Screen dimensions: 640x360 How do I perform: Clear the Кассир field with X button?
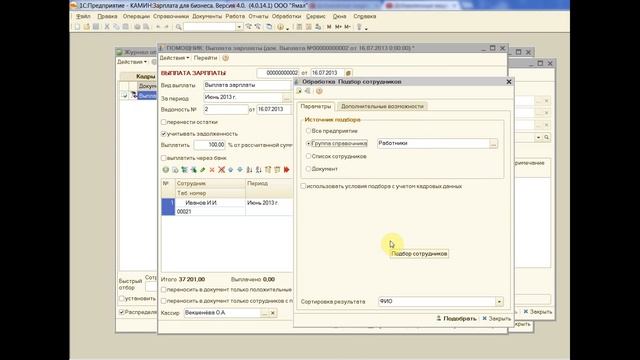[273, 313]
